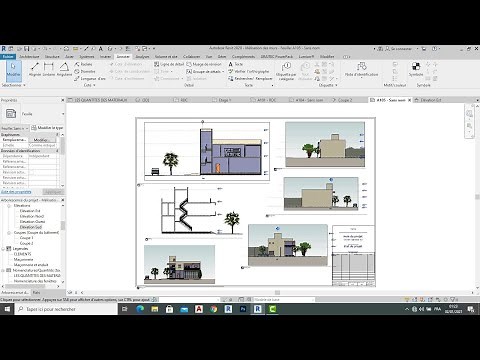Collapse the Elévations tree node
Viewport: 480px width, 360px height.
point(9,206)
